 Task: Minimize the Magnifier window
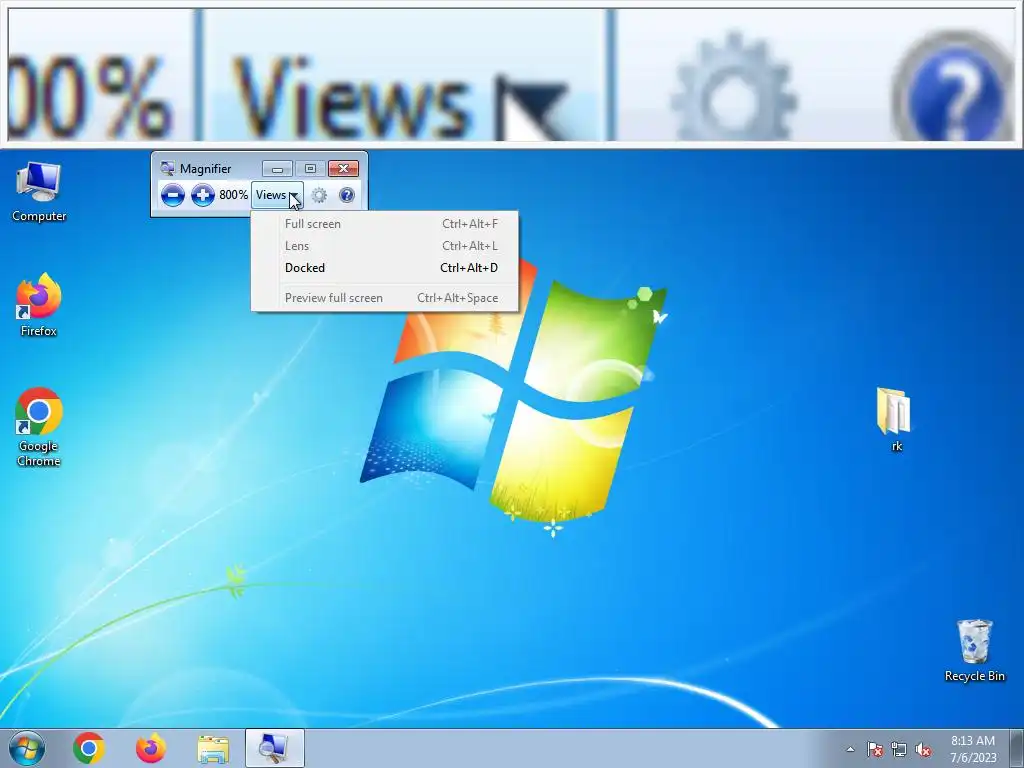pyautogui.click(x=277, y=169)
